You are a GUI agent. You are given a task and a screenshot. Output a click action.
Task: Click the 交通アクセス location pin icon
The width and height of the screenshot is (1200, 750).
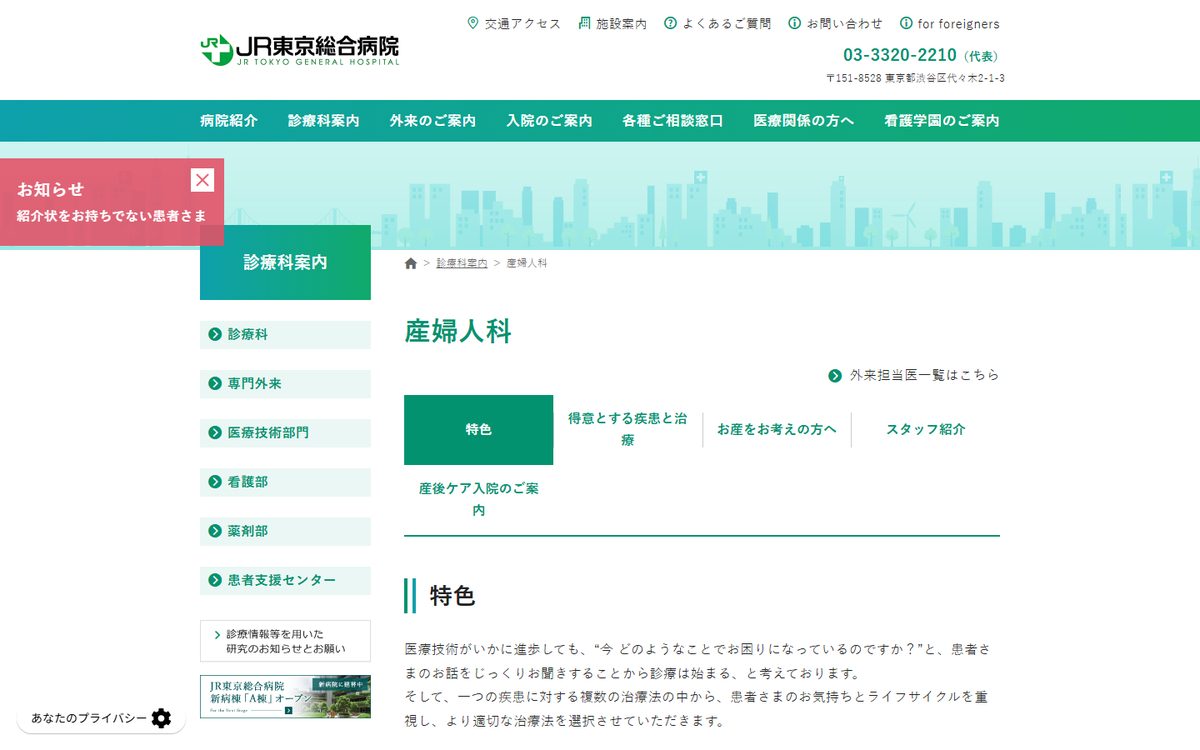point(473,23)
